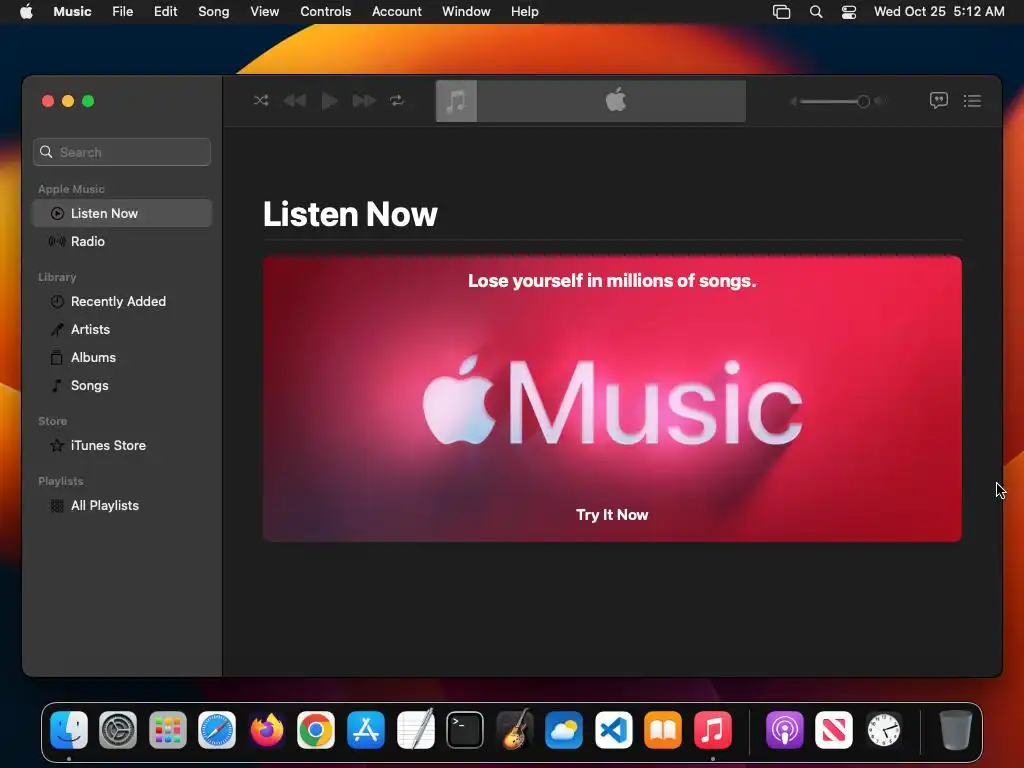Click the Stage Manager menu bar icon

[781, 12]
